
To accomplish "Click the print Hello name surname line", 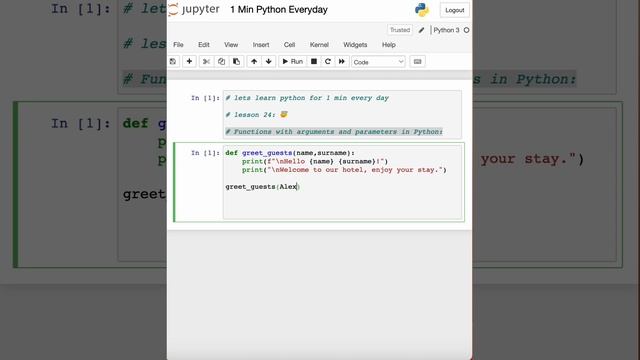I will click(315, 161).
